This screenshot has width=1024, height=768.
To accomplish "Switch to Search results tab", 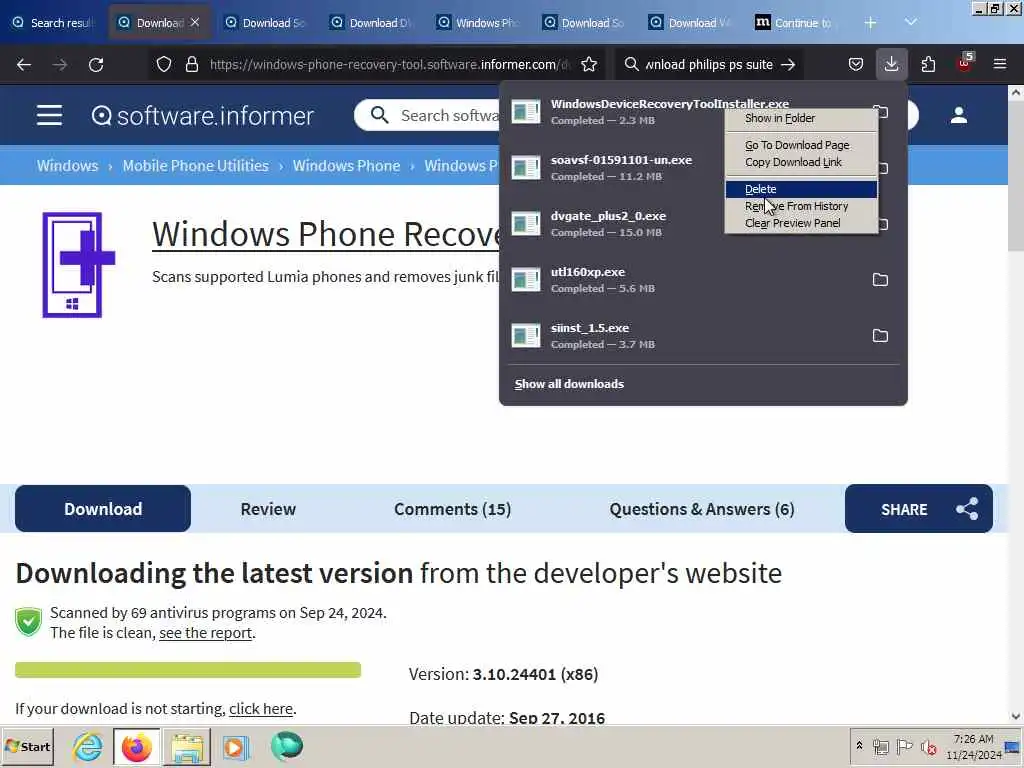I will click(54, 23).
